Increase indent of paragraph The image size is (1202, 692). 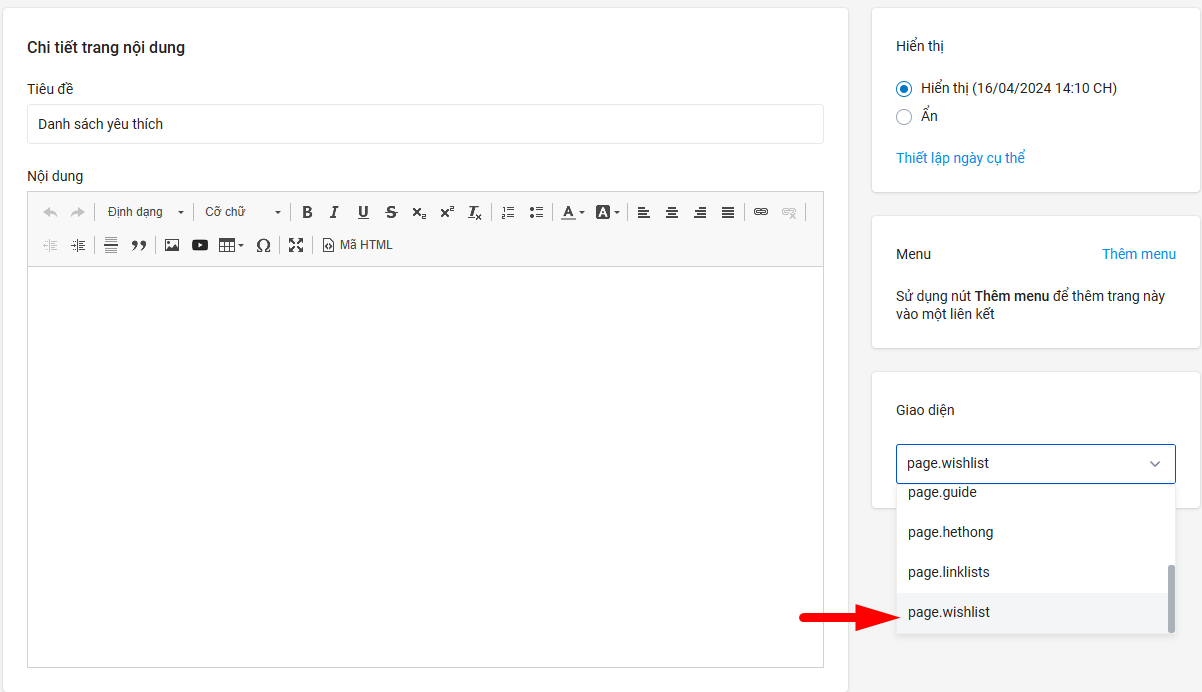coord(78,245)
